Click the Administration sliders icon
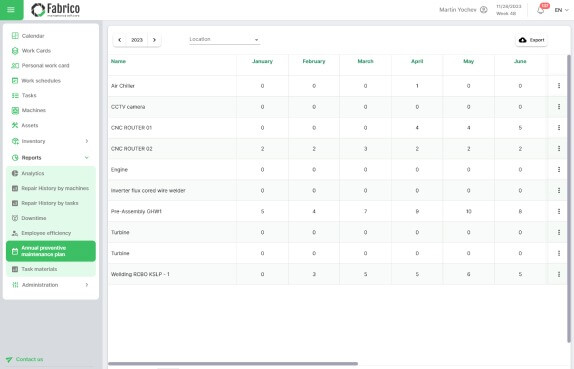The width and height of the screenshot is (574, 369). click(15, 285)
